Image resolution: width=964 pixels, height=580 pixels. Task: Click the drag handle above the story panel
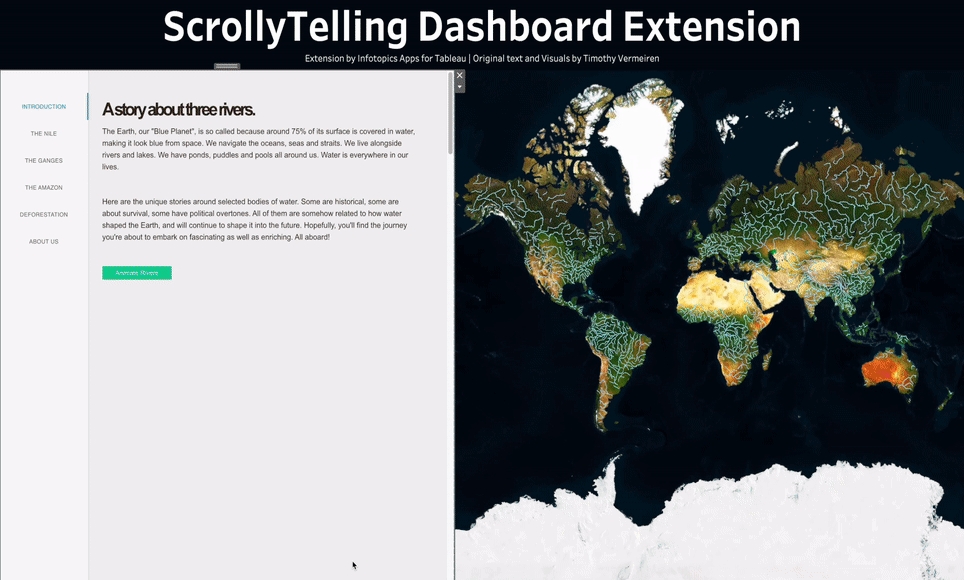point(227,66)
